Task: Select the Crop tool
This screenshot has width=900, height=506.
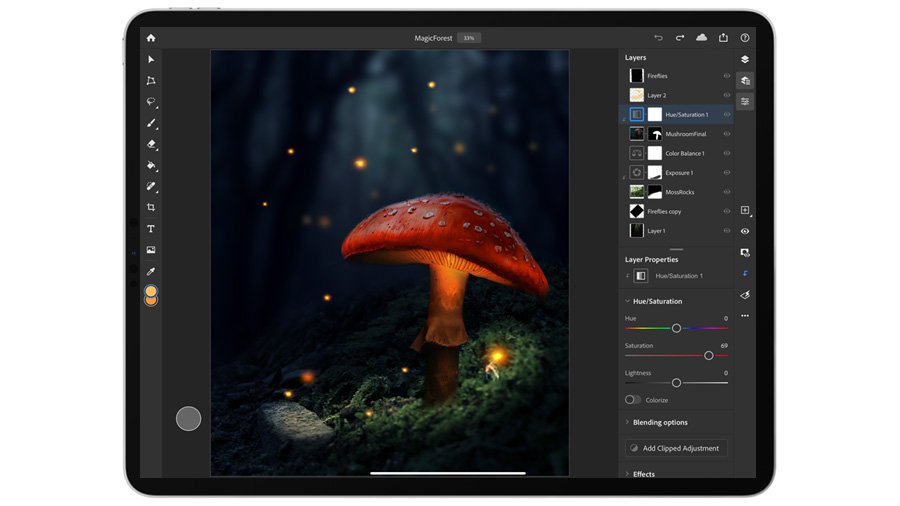Action: pos(151,207)
